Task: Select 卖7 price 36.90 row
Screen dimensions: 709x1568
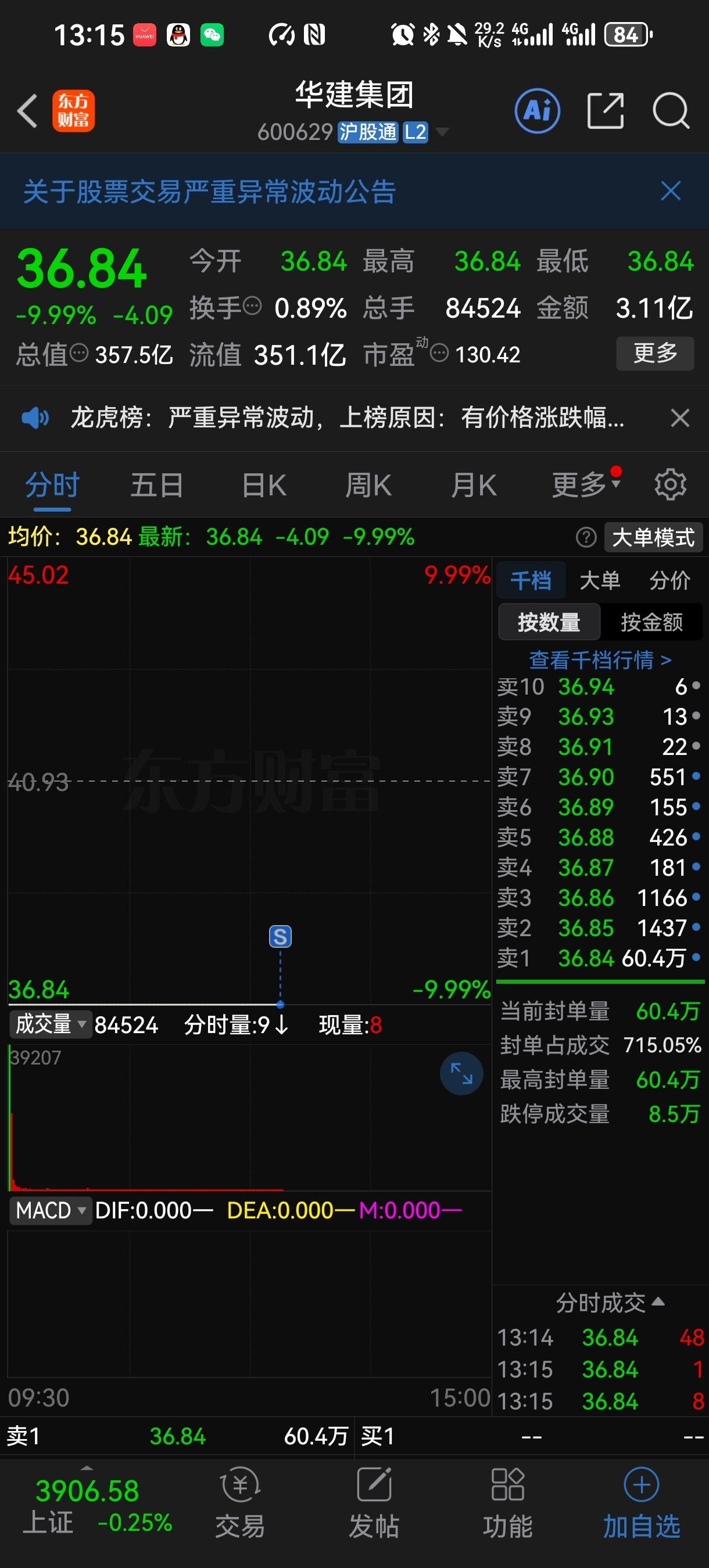Action: (x=599, y=777)
